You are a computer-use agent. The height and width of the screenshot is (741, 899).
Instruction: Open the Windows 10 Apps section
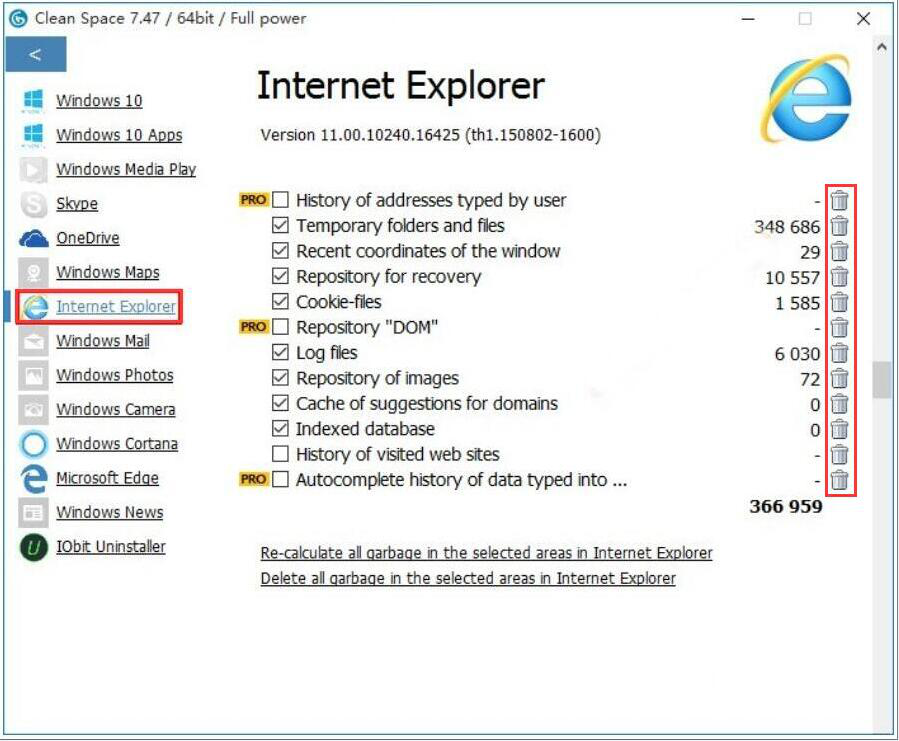tap(119, 135)
